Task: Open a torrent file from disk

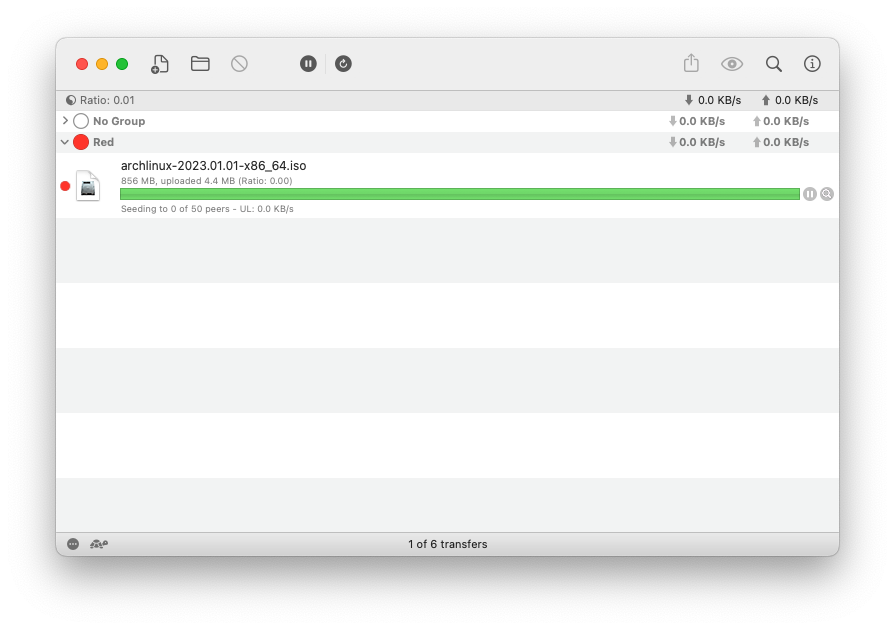Action: coord(199,63)
